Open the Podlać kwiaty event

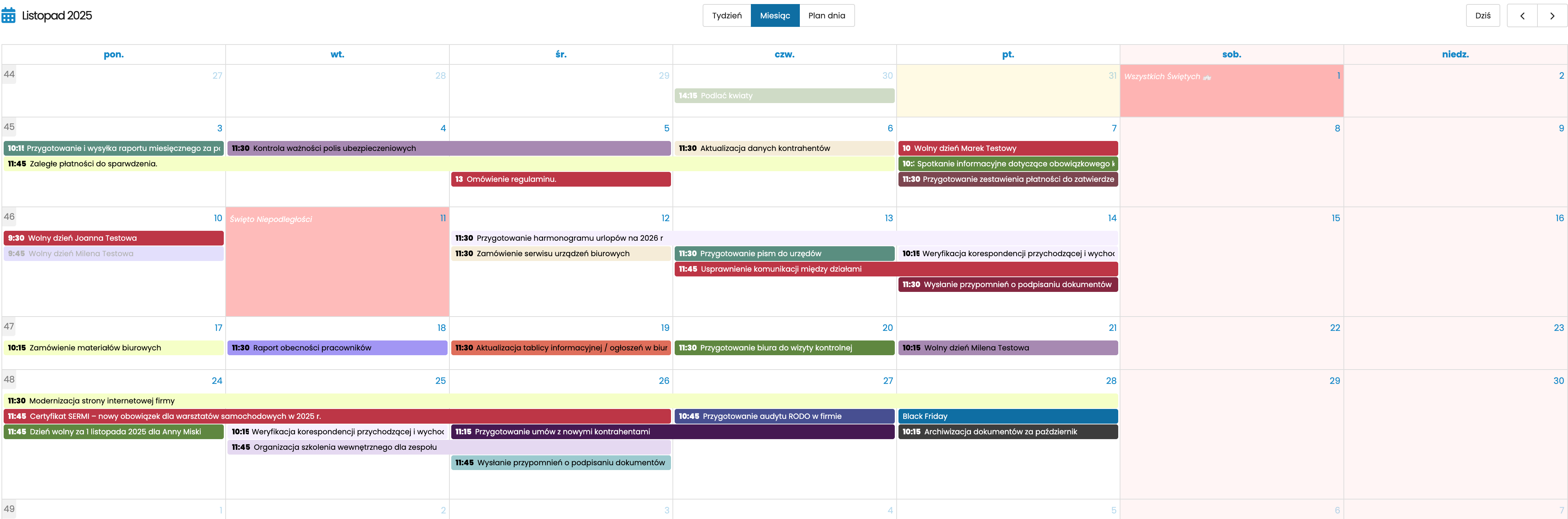coord(784,96)
